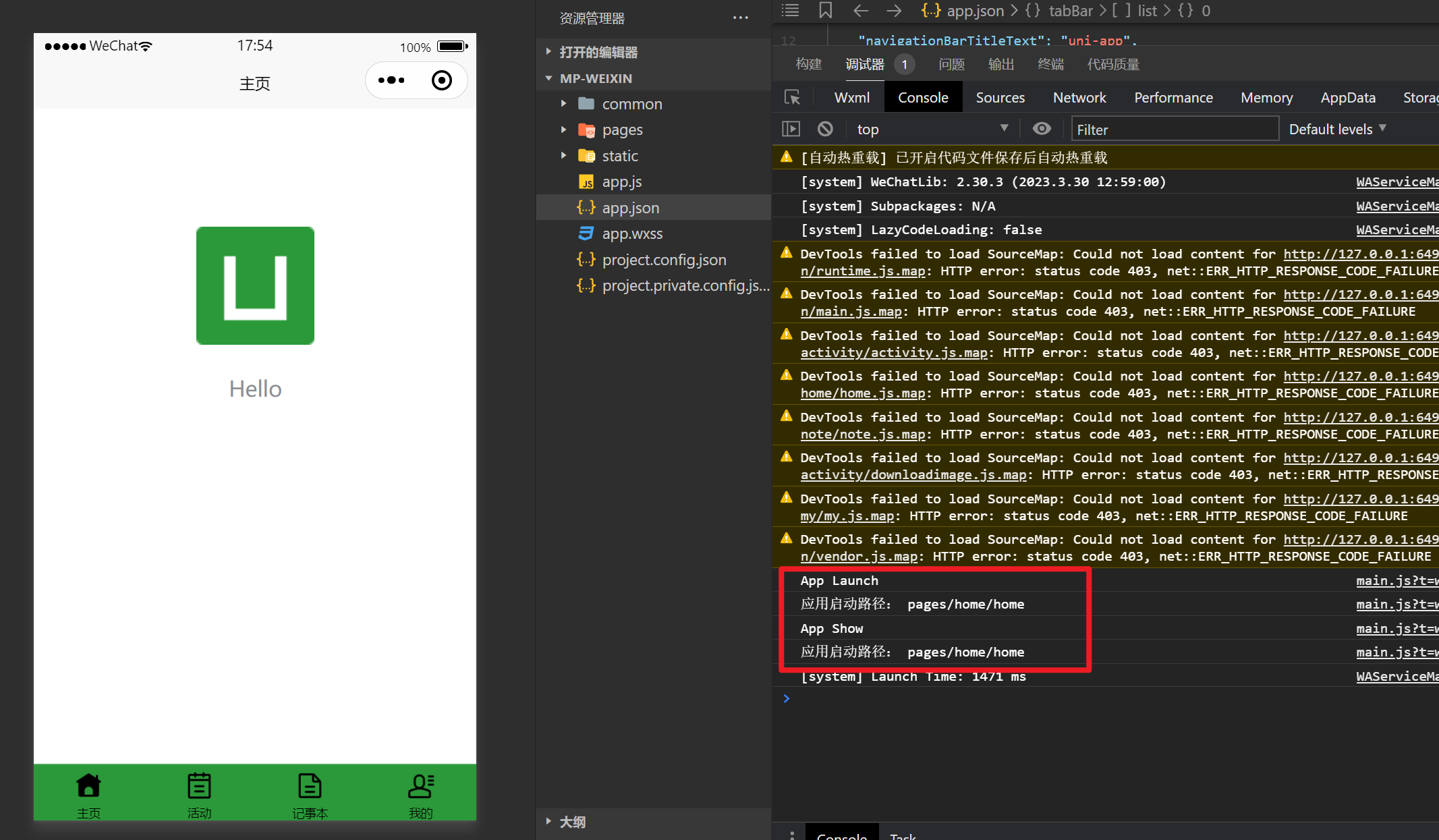This screenshot has height=840, width=1439.
Task: Click the vendor.js.map link
Action: pyautogui.click(x=859, y=557)
